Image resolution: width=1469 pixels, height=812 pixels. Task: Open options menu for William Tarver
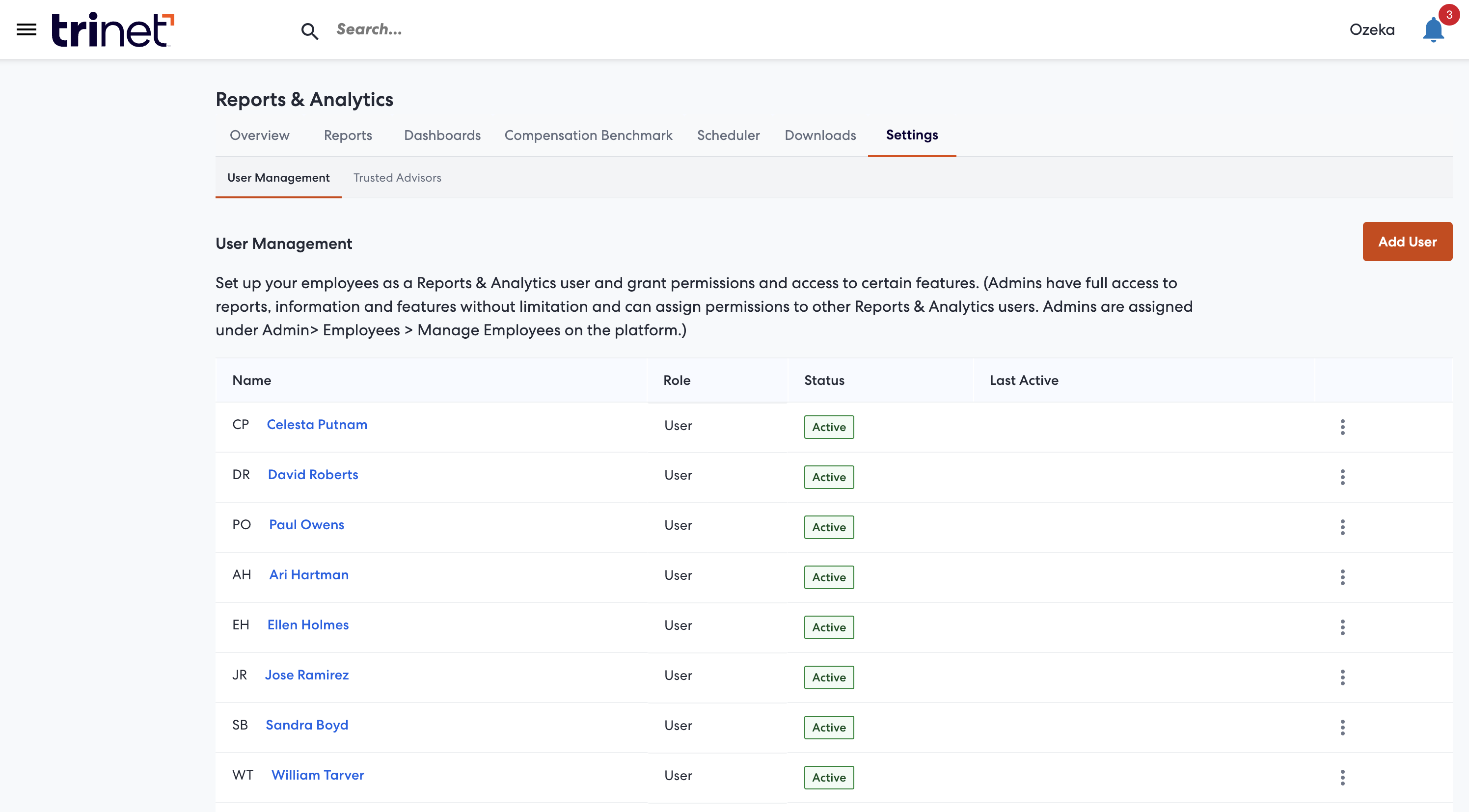[1342, 778]
